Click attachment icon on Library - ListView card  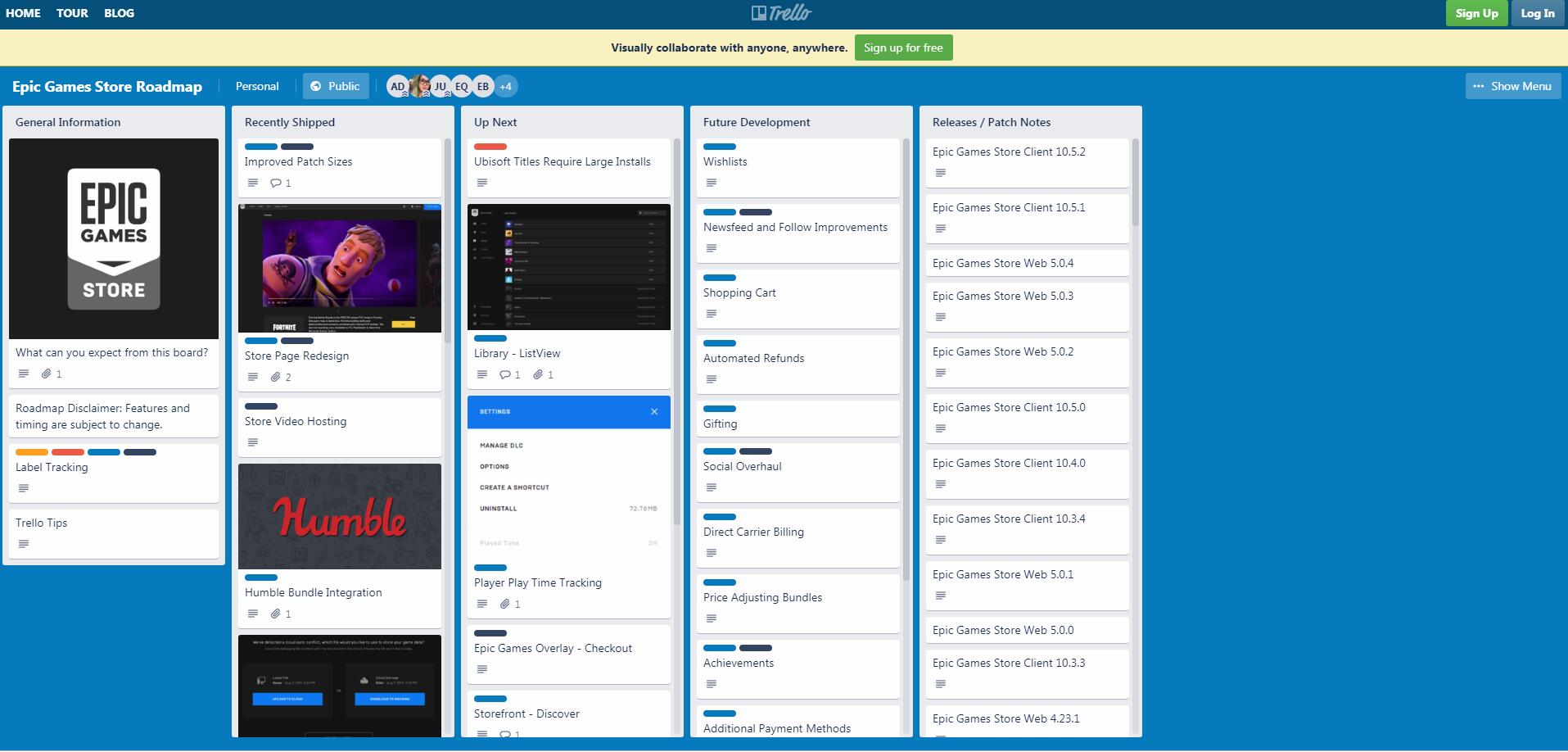click(x=538, y=374)
